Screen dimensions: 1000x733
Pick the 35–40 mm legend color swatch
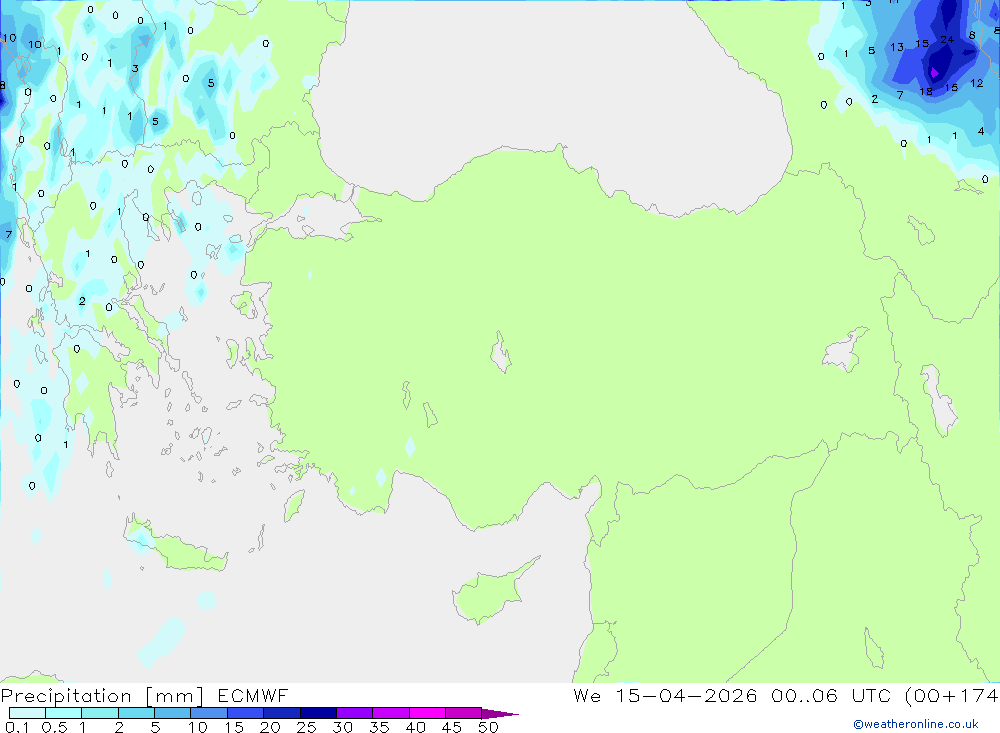pos(391,713)
